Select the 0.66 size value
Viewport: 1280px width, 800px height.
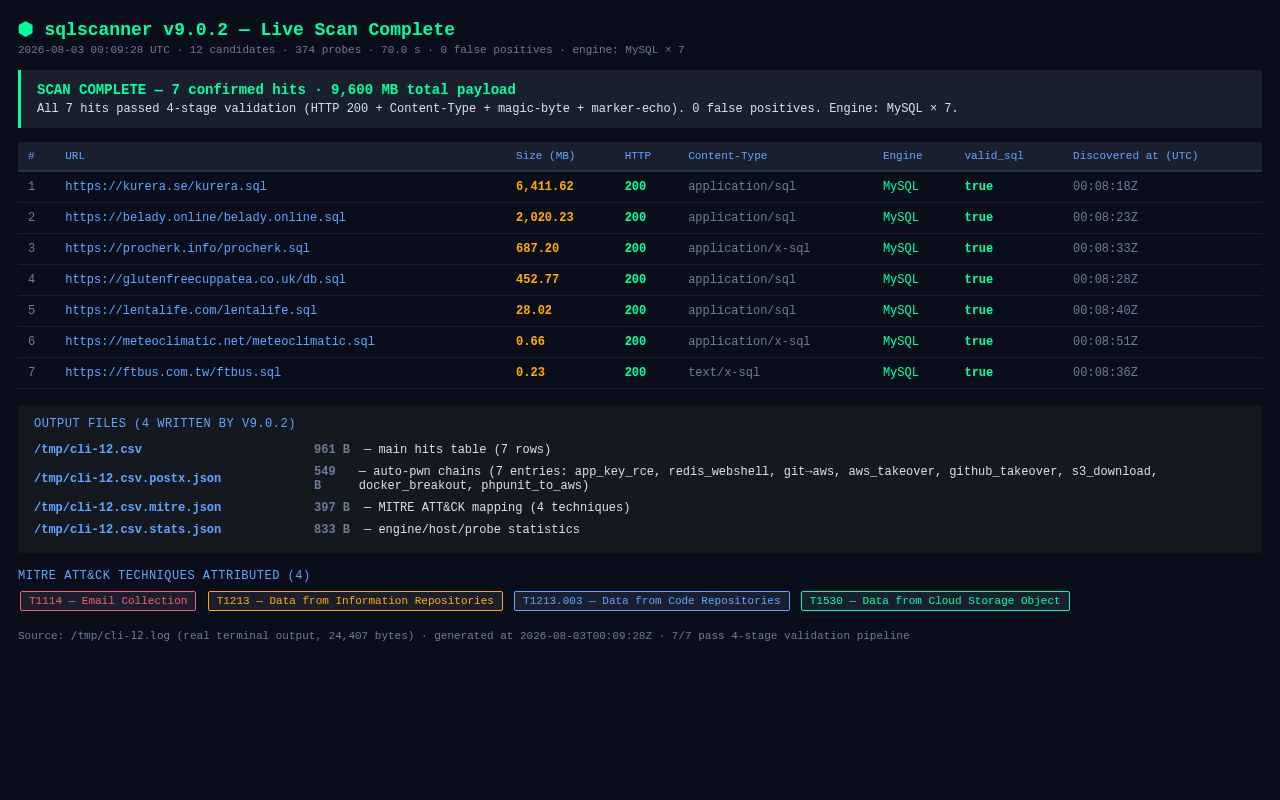pos(530,342)
